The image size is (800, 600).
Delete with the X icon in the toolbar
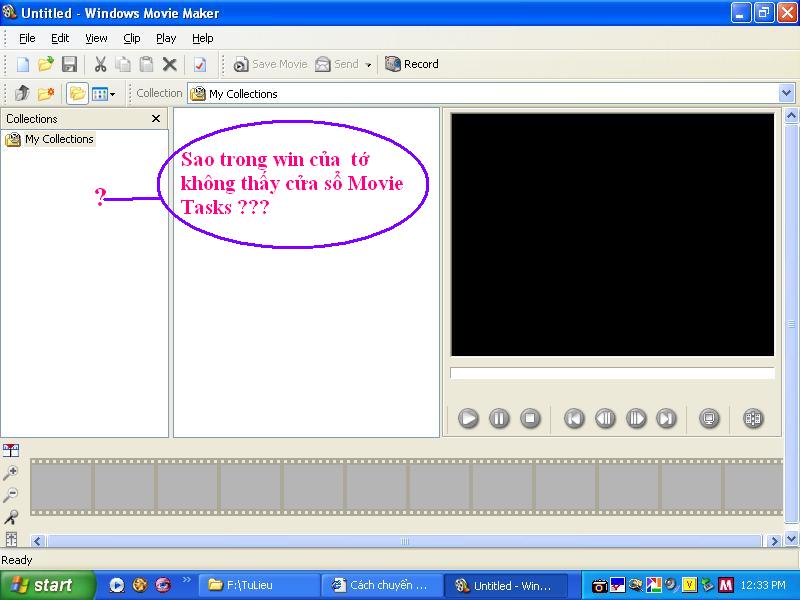tap(169, 64)
